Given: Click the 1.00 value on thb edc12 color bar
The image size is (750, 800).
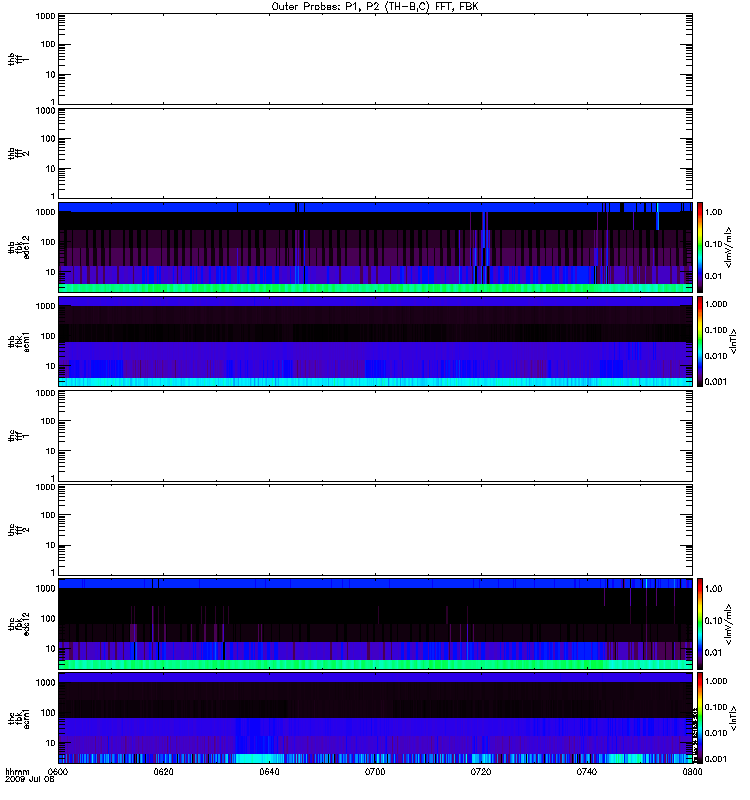Looking at the screenshot, I should (714, 212).
